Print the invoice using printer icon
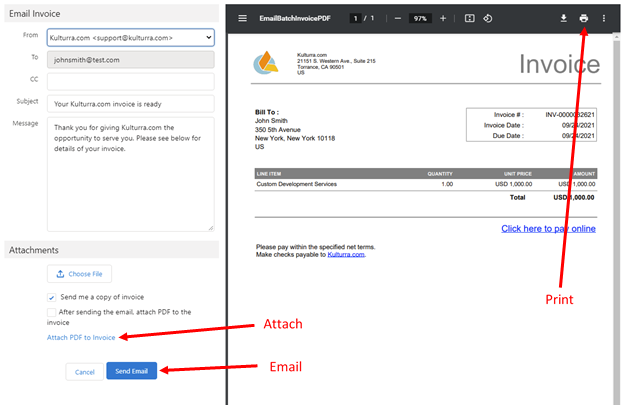This screenshot has width=624, height=406. coord(584,18)
